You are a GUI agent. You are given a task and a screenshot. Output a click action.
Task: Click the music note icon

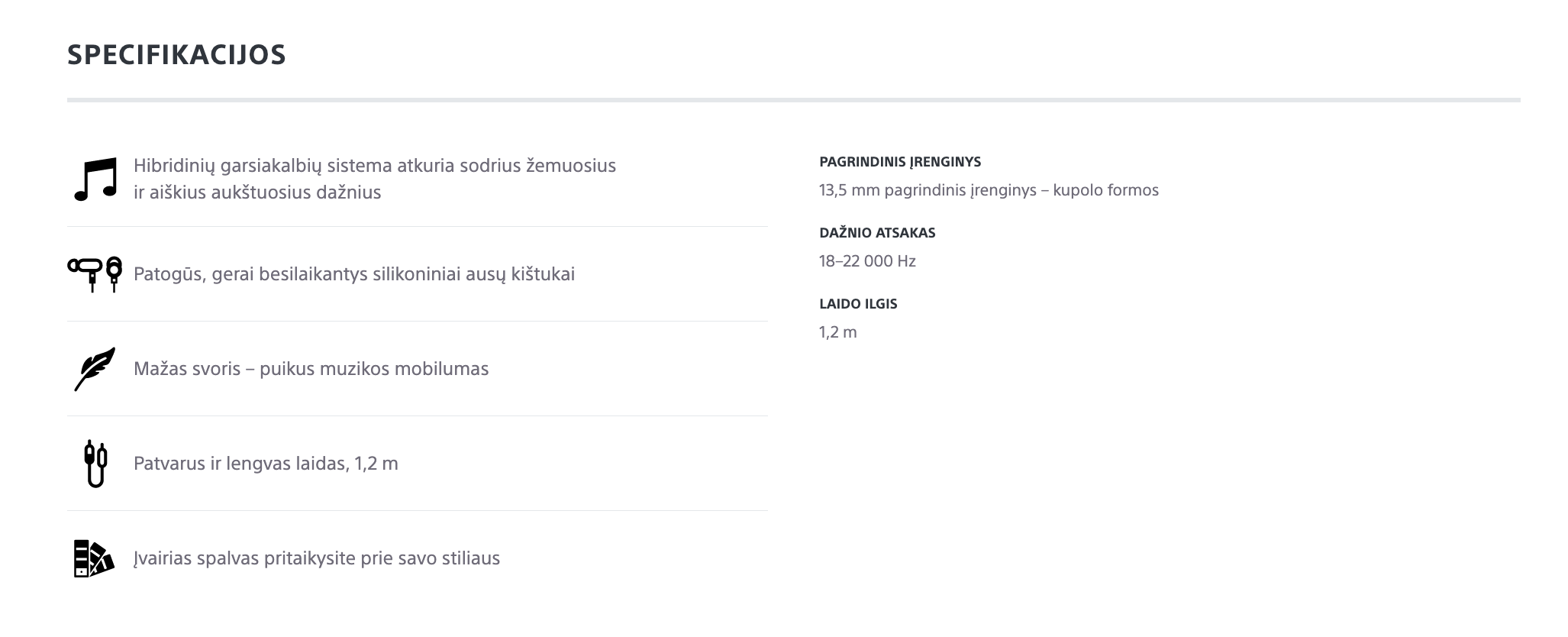(x=95, y=179)
